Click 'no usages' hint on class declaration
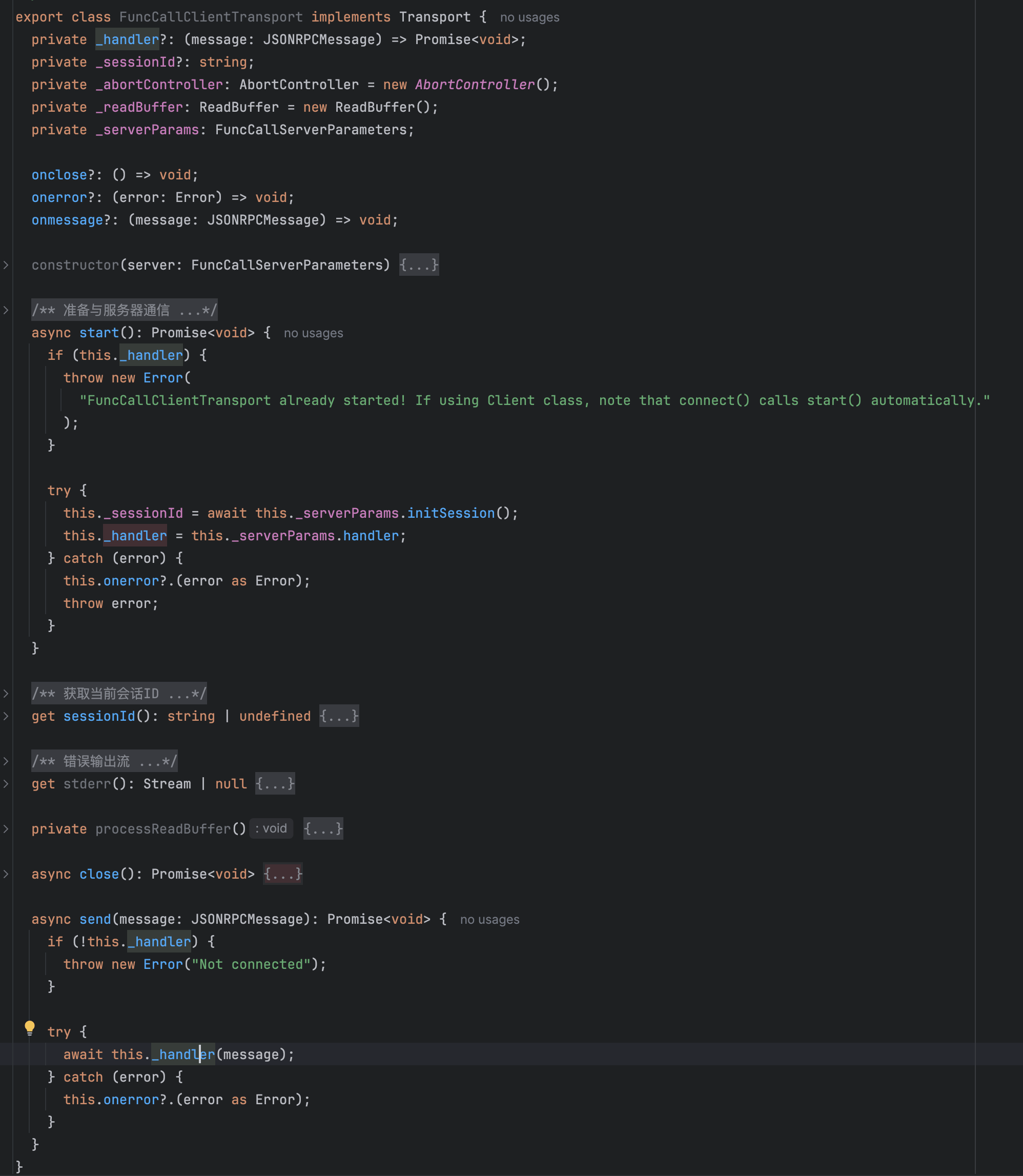 coord(530,17)
